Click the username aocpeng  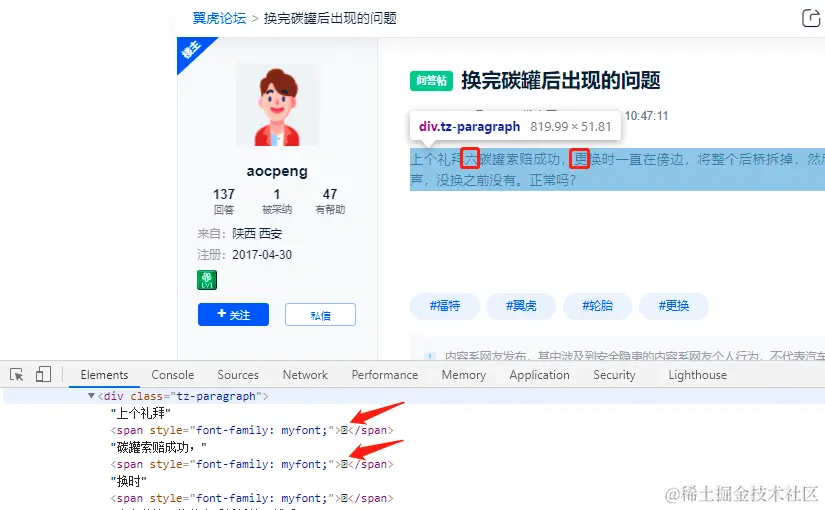click(x=277, y=172)
